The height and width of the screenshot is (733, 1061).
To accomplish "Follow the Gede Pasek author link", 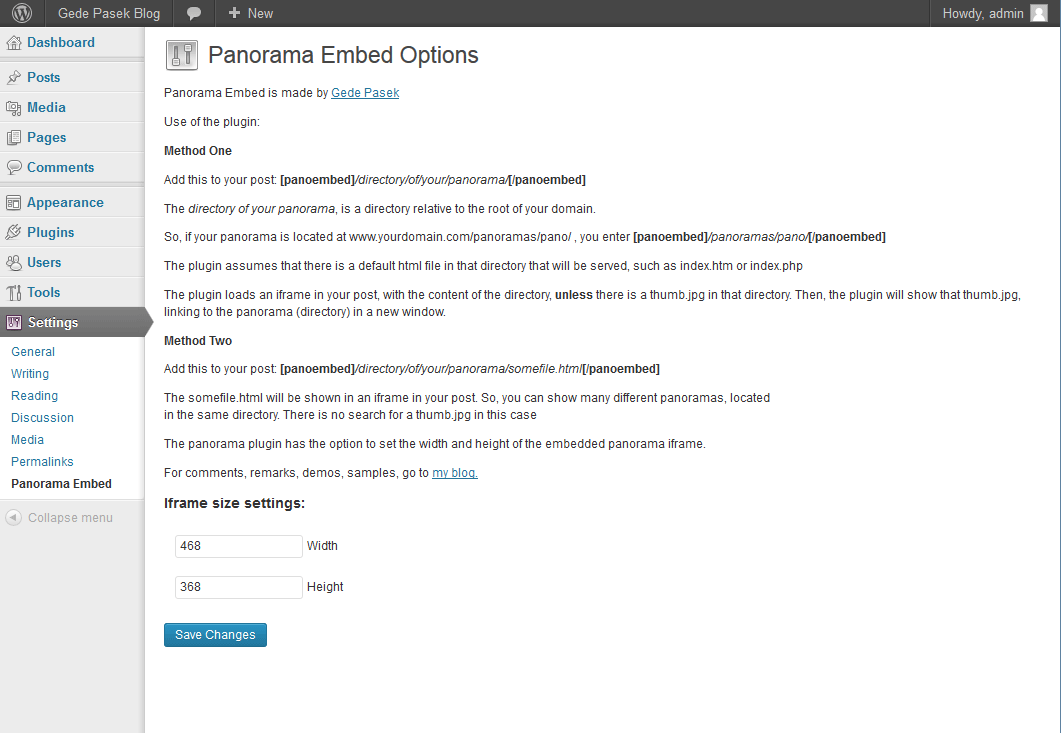I will tap(365, 93).
